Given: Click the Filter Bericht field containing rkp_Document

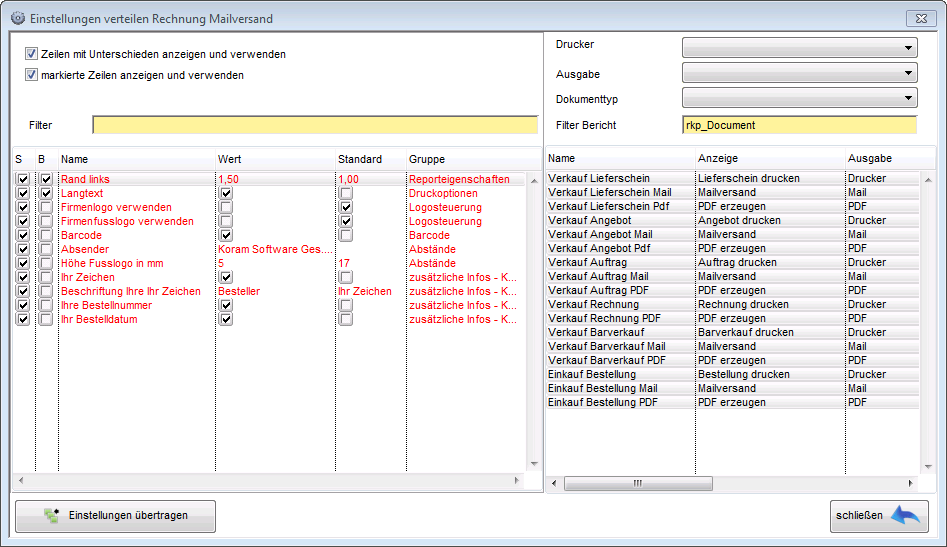Looking at the screenshot, I should click(800, 125).
